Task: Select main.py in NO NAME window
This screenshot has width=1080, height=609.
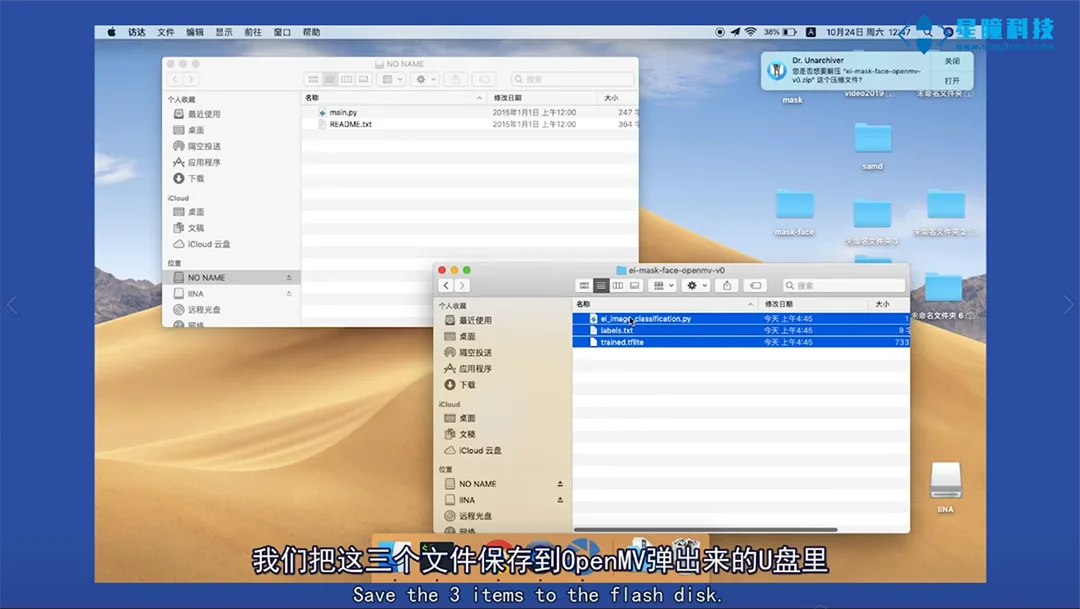Action: click(471, 112)
